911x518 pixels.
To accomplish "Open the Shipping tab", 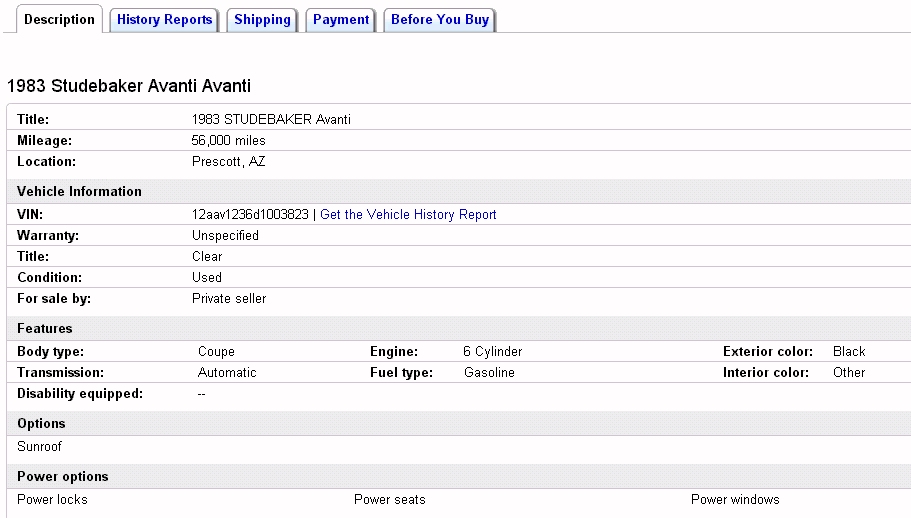I will pos(262,20).
